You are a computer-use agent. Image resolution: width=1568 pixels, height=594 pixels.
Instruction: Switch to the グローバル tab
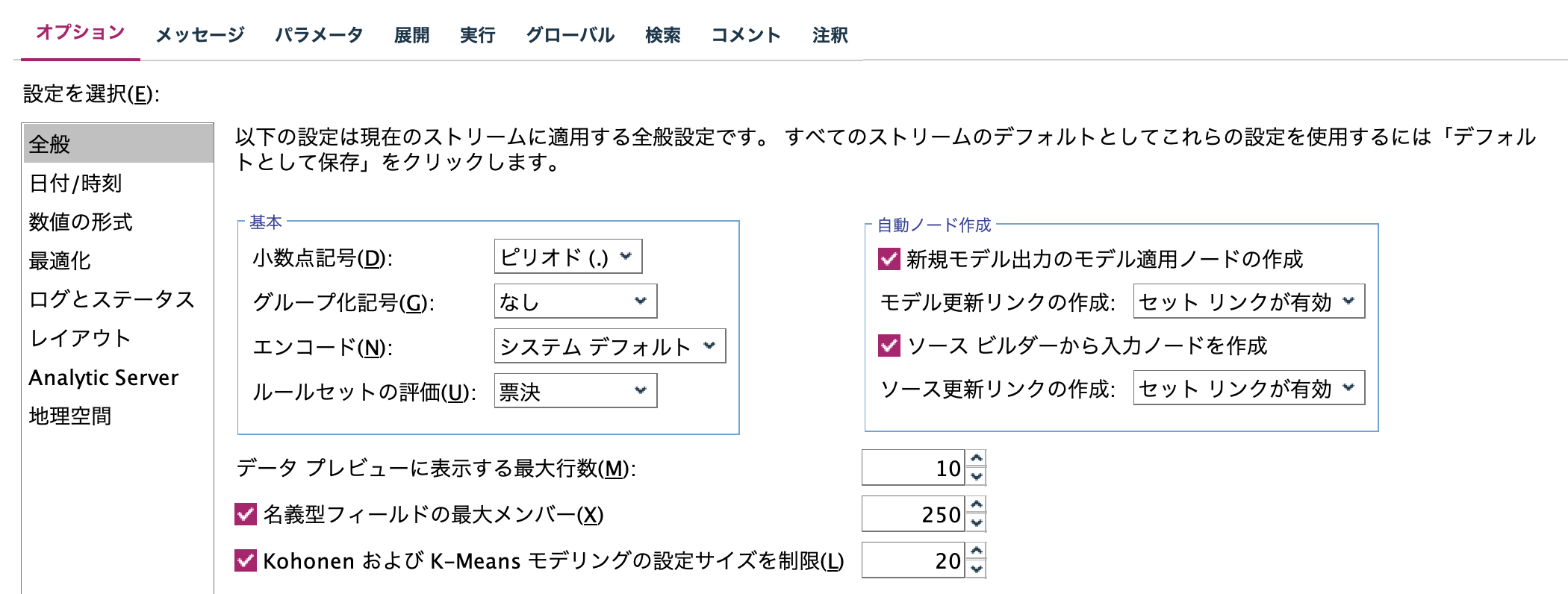pyautogui.click(x=570, y=34)
